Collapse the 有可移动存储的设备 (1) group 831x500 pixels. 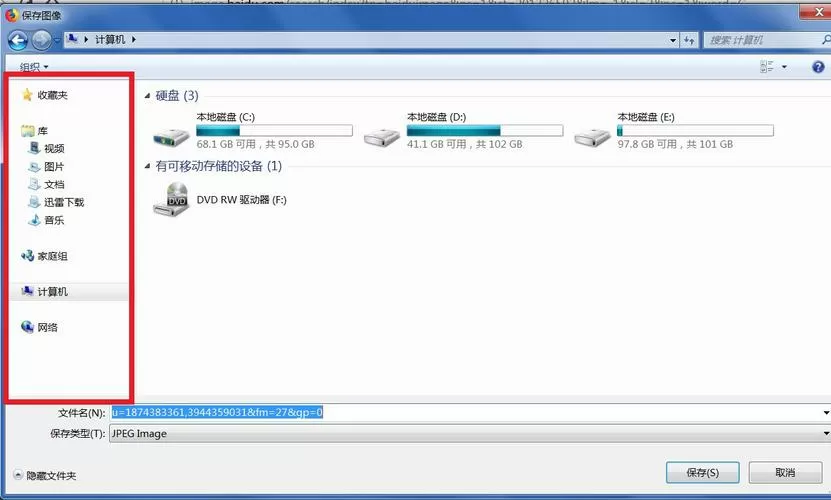tap(147, 166)
